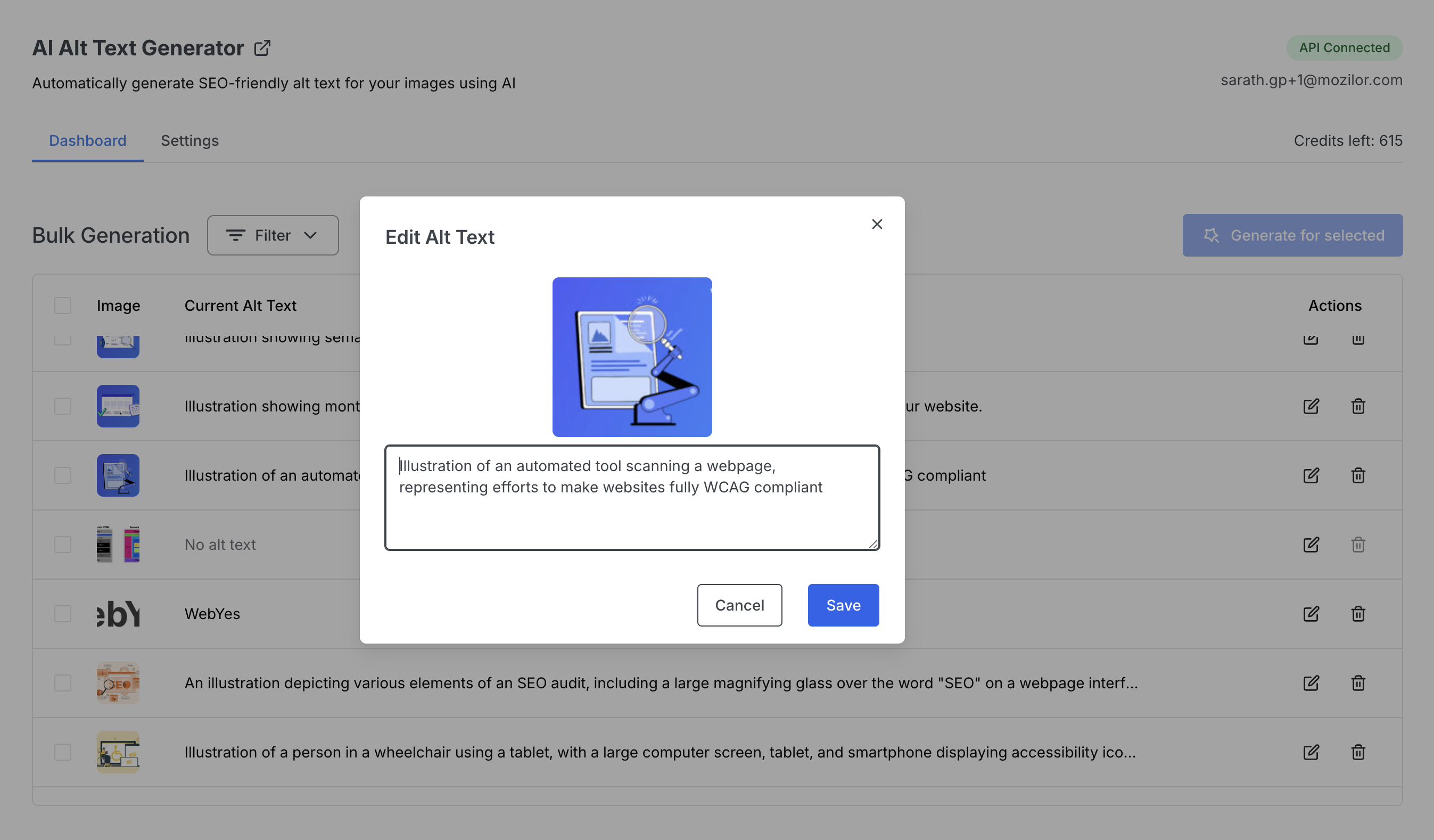Click the calendar illustration thumbnail
This screenshot has height=840, width=1434.
pyautogui.click(x=118, y=406)
